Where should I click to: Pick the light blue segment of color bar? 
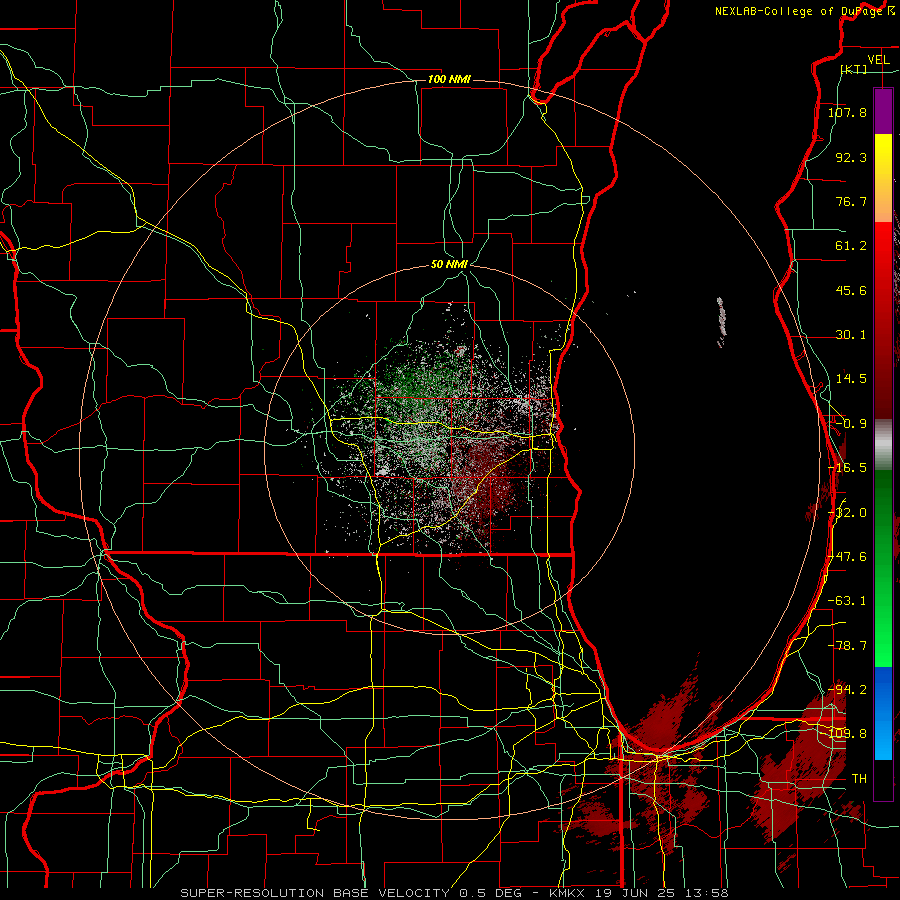tap(883, 740)
